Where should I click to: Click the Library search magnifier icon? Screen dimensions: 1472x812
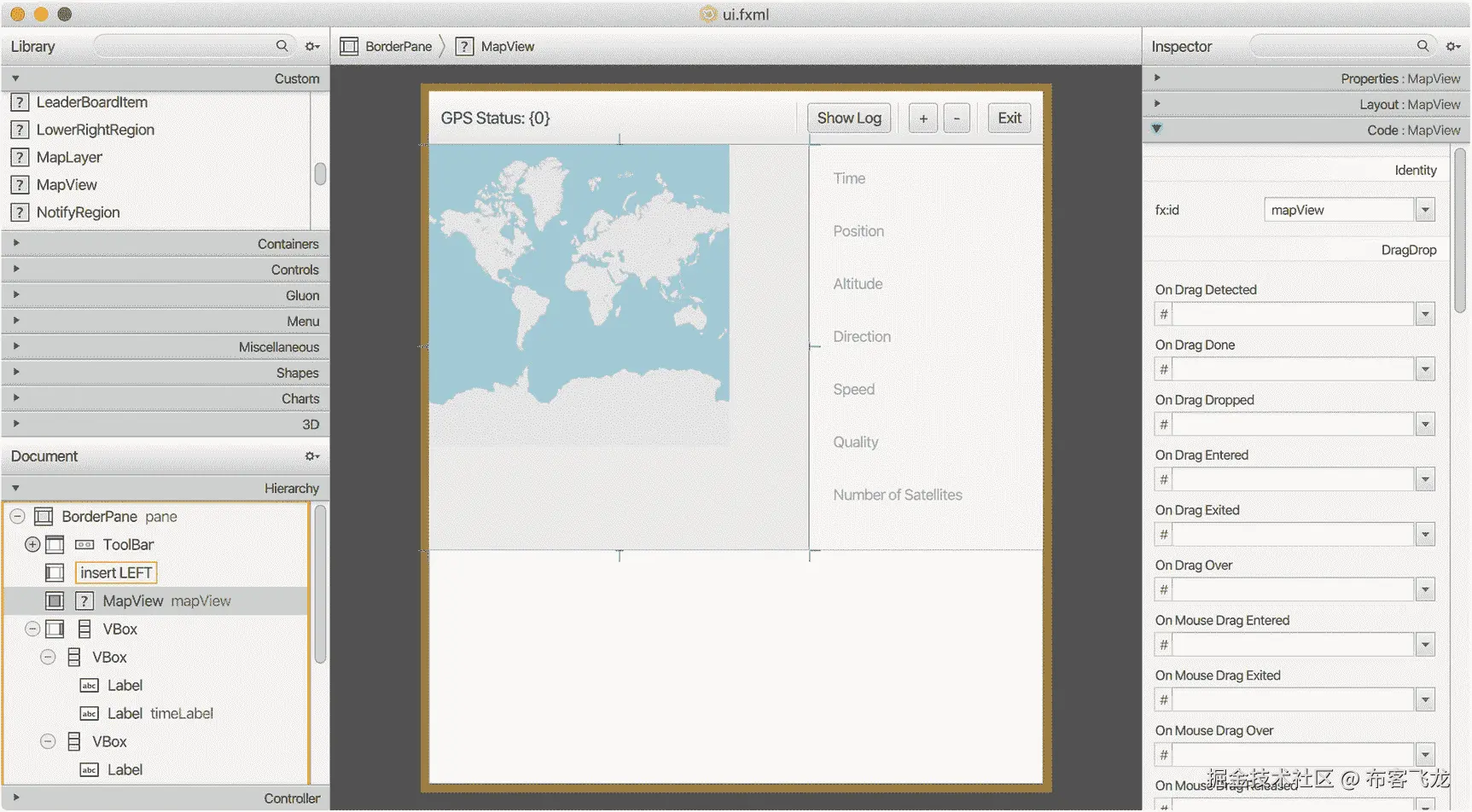point(282,46)
